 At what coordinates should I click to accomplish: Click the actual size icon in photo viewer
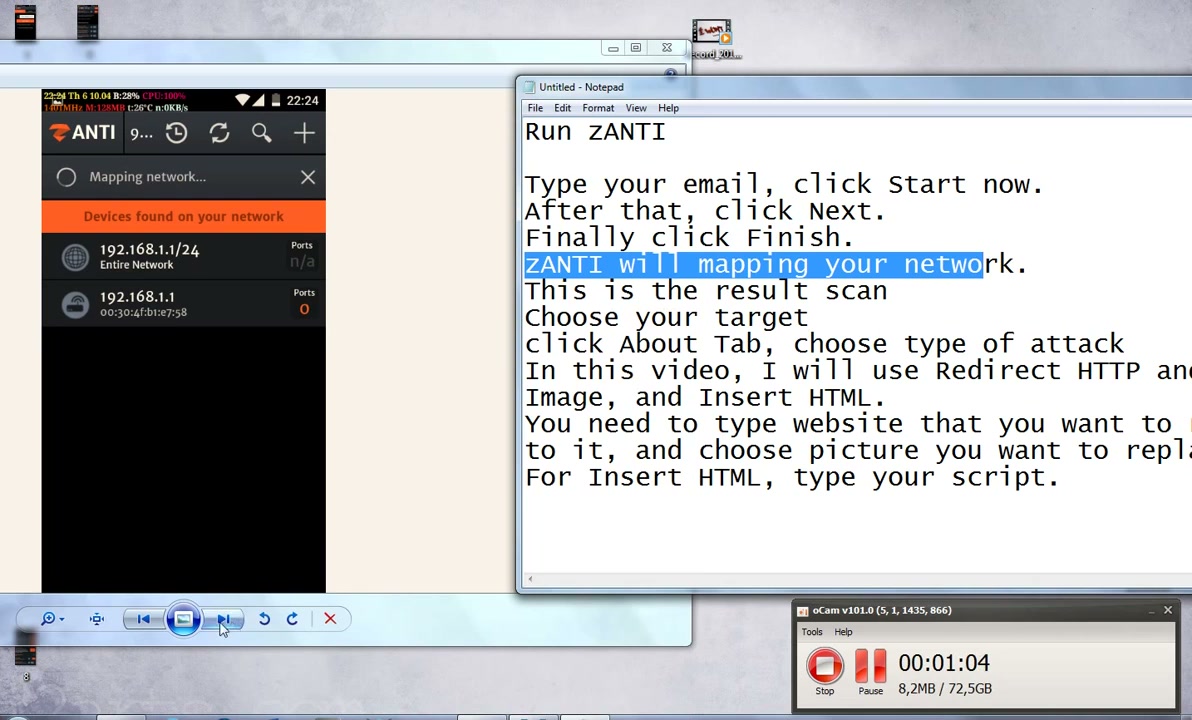pos(97,619)
